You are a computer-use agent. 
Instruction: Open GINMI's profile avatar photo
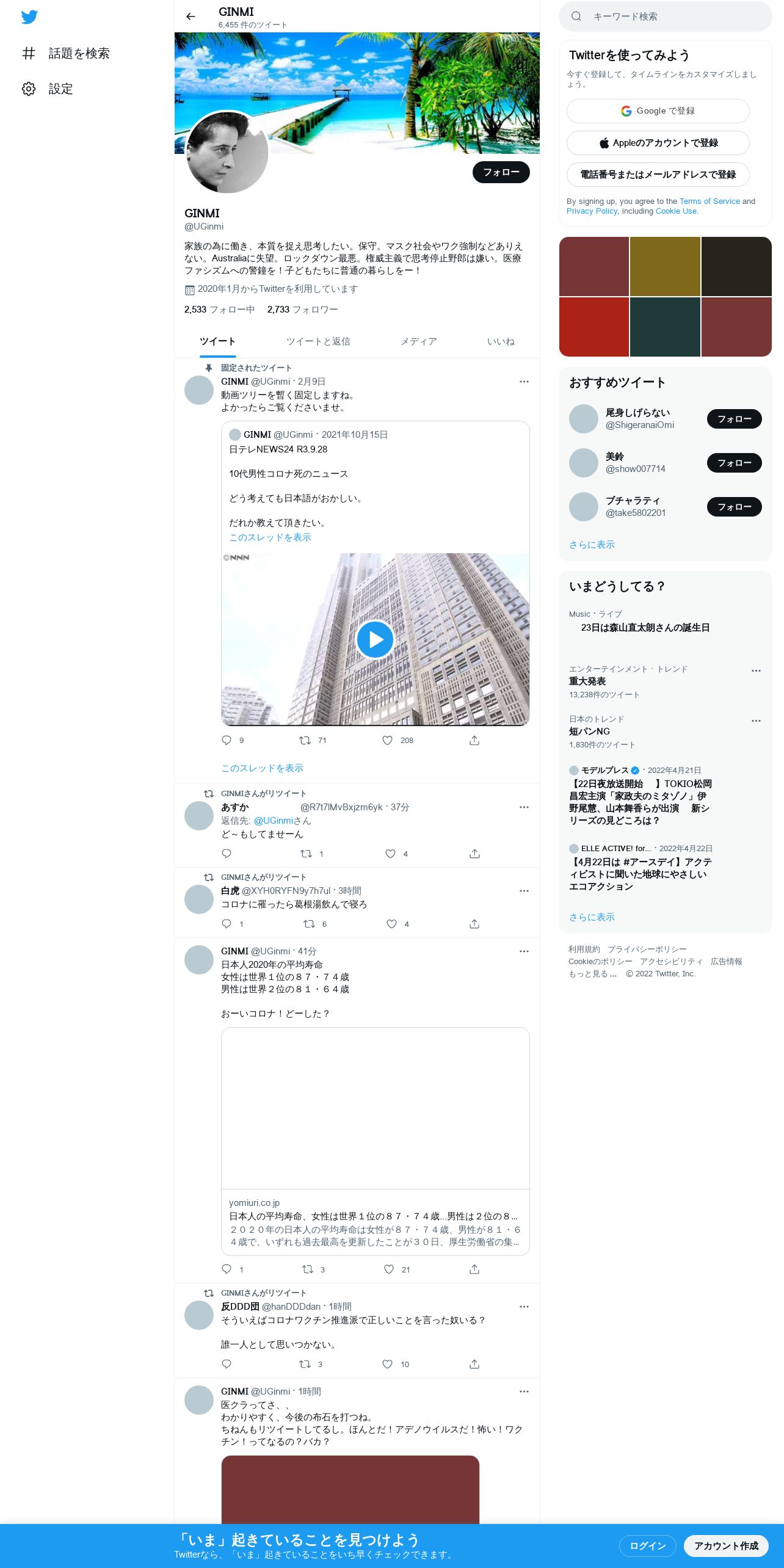(227, 152)
